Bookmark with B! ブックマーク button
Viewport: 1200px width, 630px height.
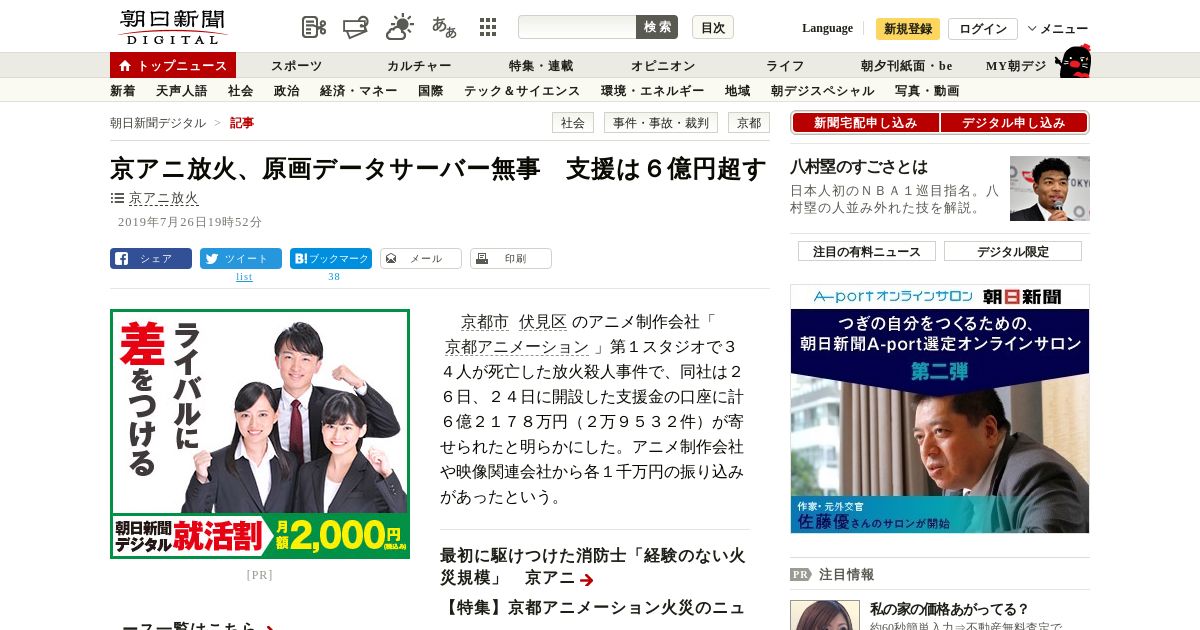click(x=331, y=258)
